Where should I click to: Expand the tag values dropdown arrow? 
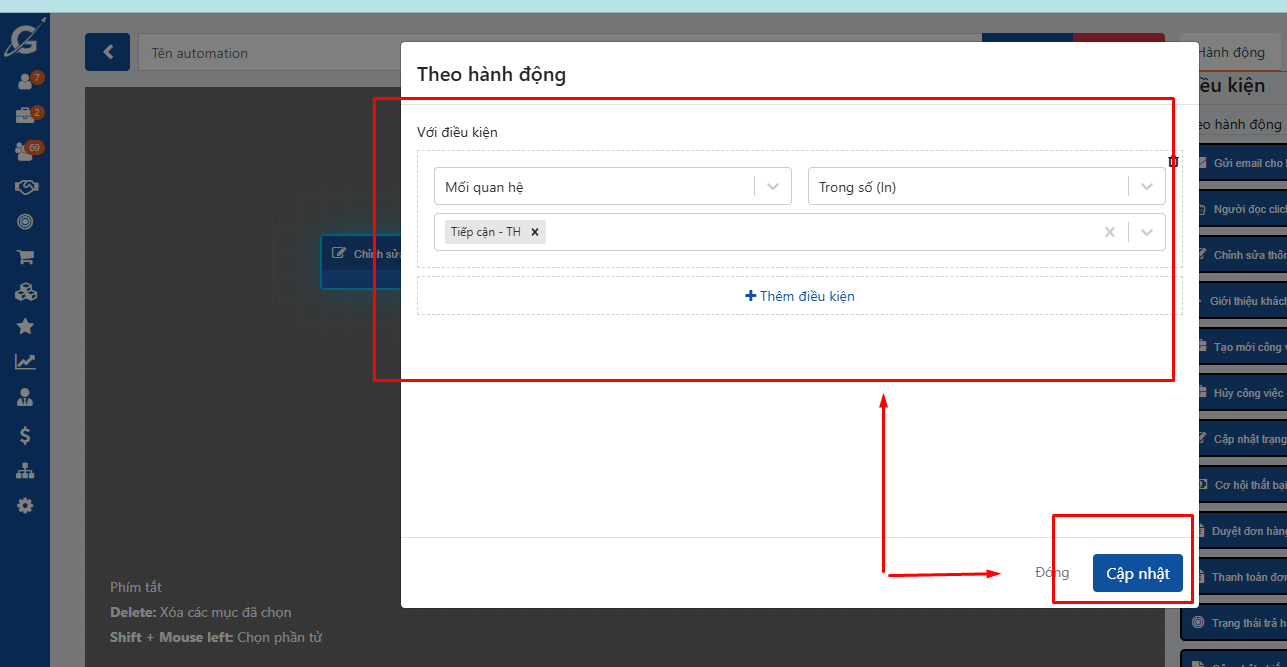pyautogui.click(x=1146, y=232)
